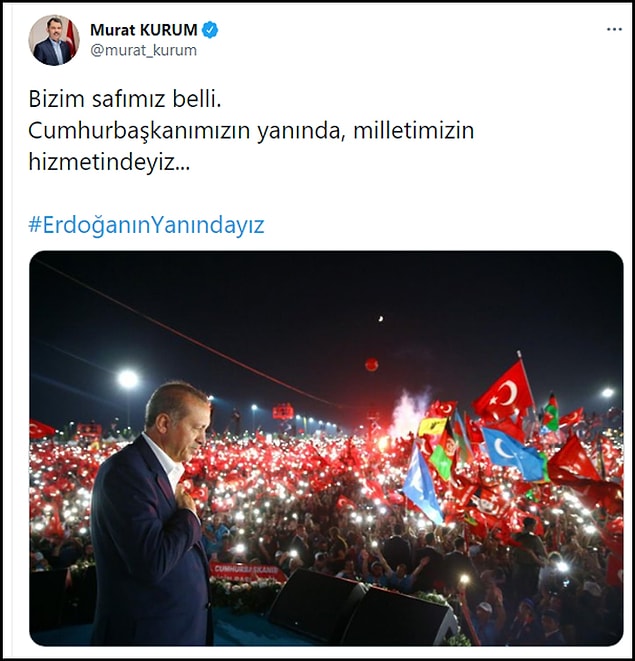Click the yellow flag in the crowd
635x661 pixels.
point(432,427)
